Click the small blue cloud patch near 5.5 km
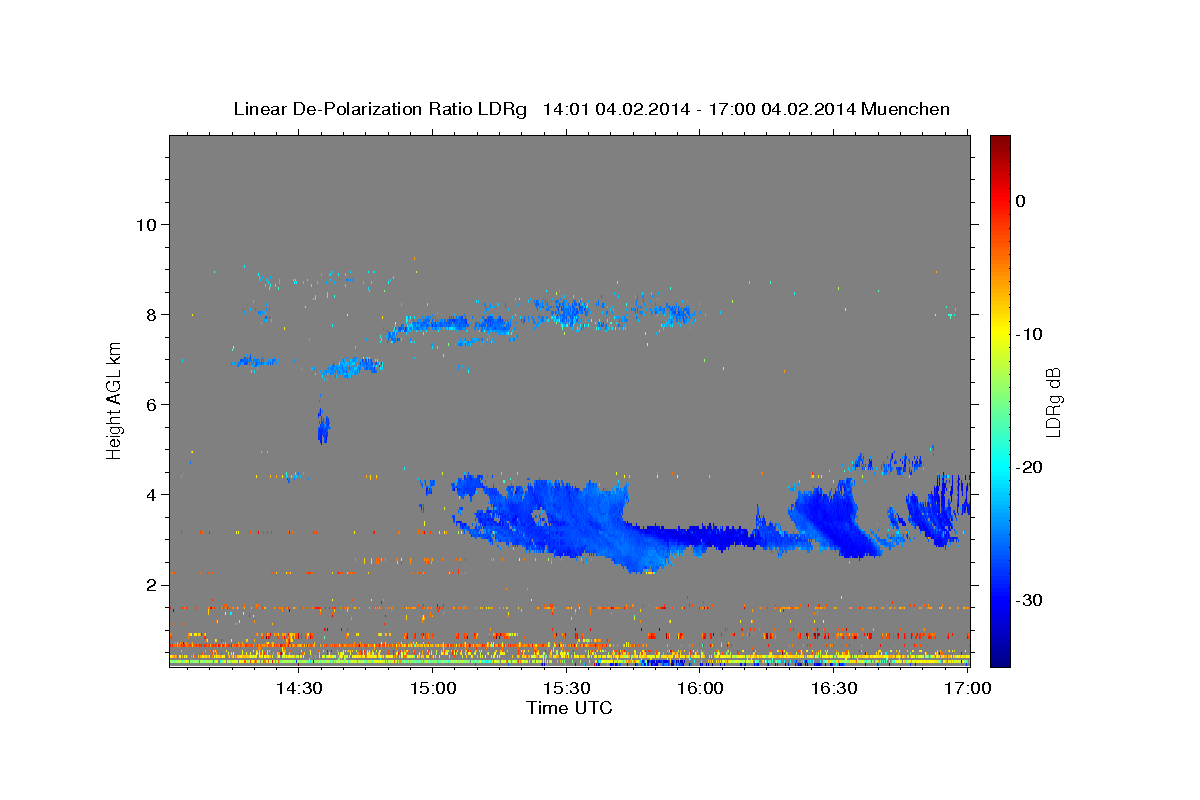This screenshot has width=1200, height=800. pyautogui.click(x=323, y=428)
